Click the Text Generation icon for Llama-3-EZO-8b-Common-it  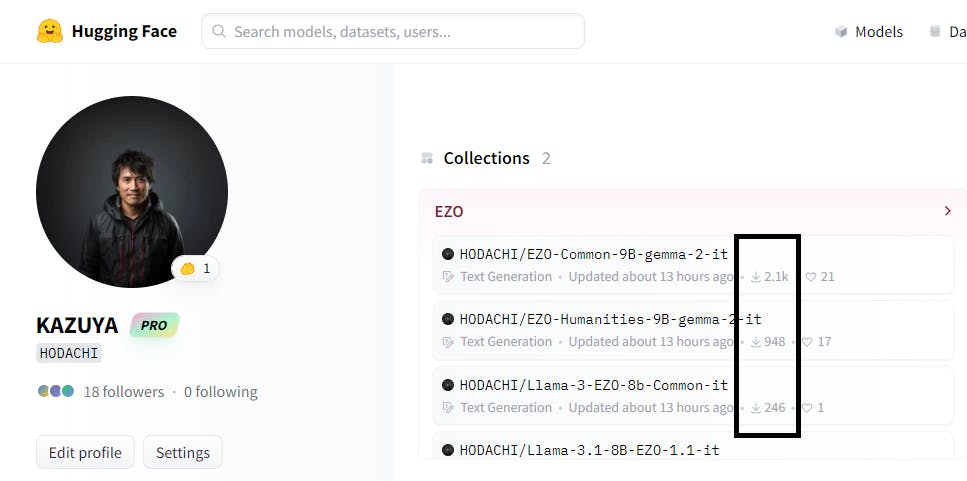pyautogui.click(x=448, y=408)
